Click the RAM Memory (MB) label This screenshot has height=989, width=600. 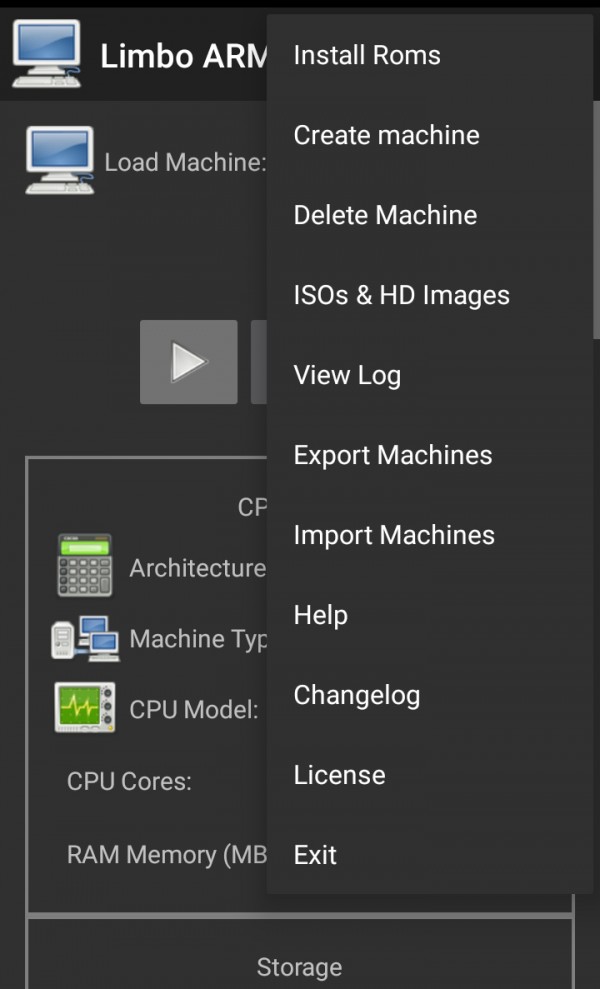[167, 856]
